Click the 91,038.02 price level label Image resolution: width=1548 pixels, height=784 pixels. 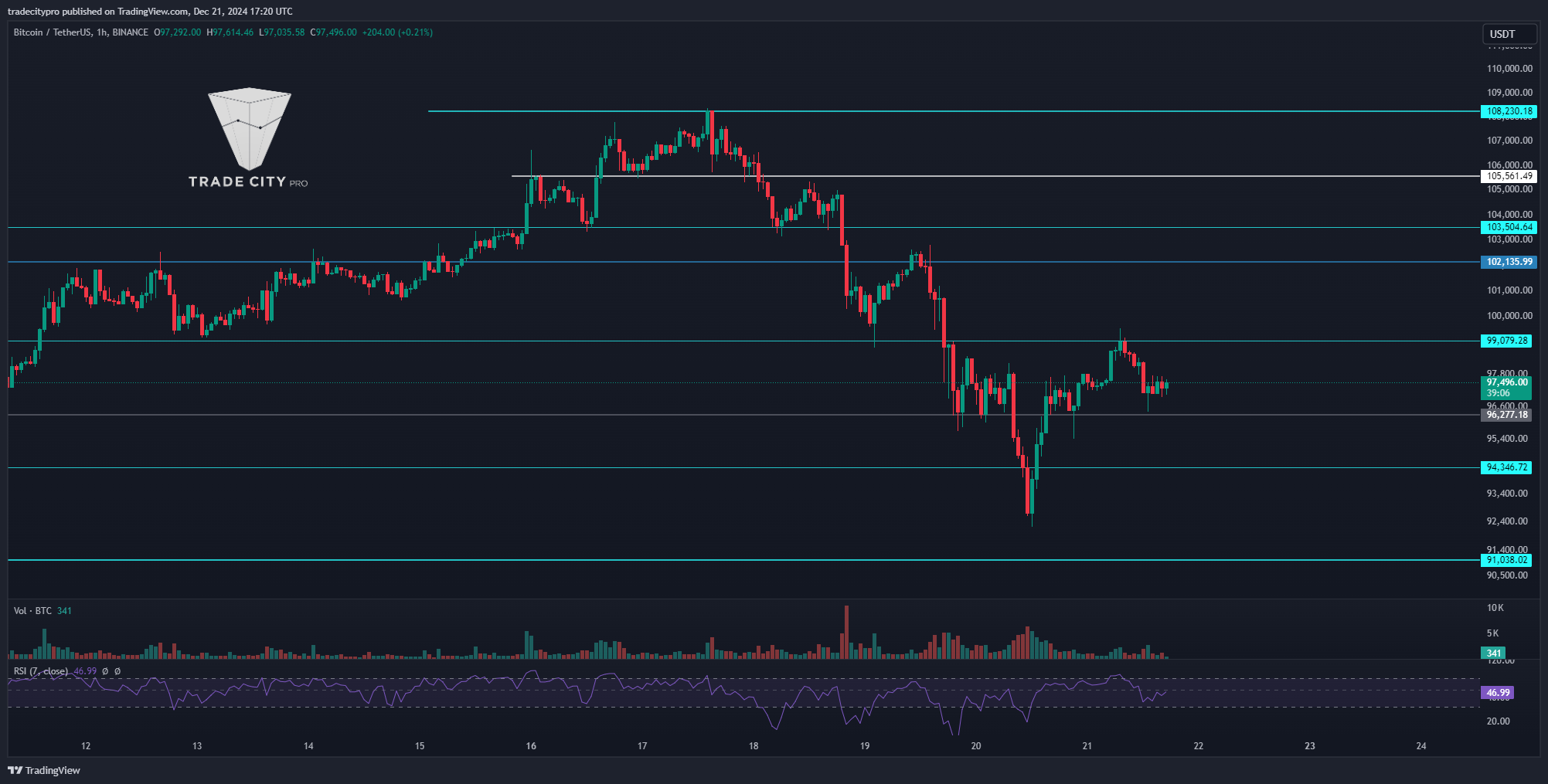pos(1506,560)
